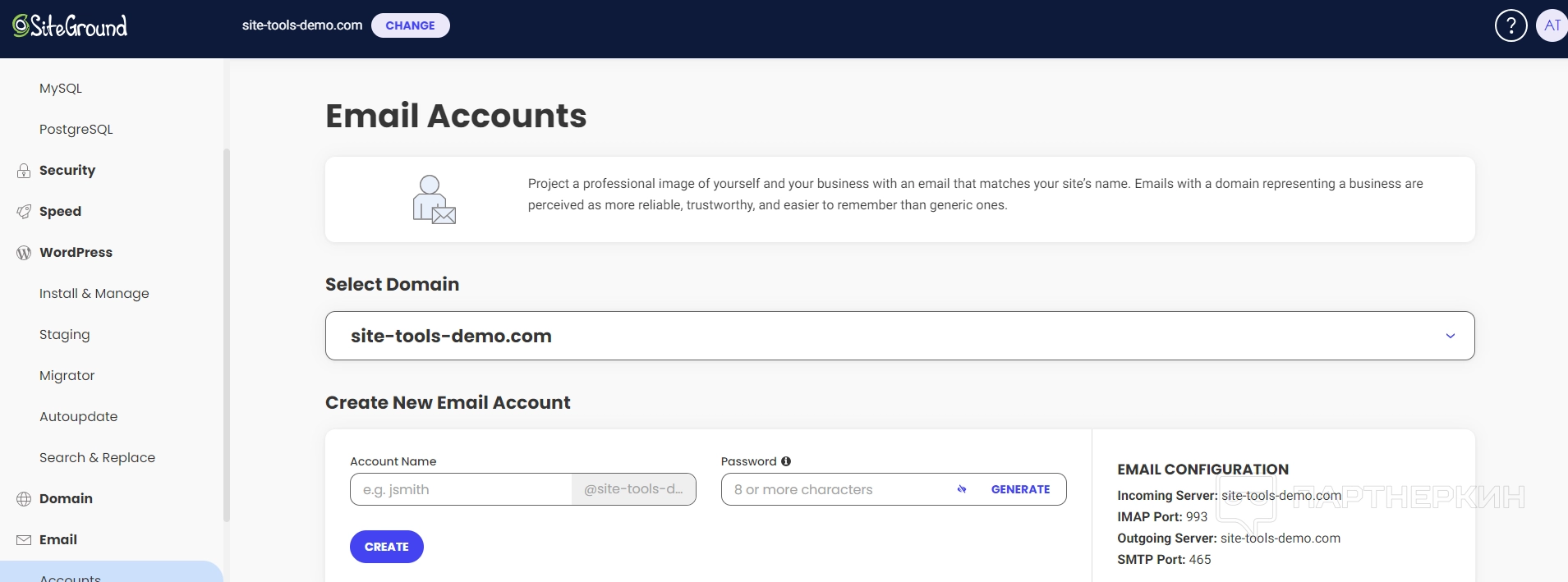Toggle password visibility eye icon
Screen dimensions: 1568x582
(962, 489)
